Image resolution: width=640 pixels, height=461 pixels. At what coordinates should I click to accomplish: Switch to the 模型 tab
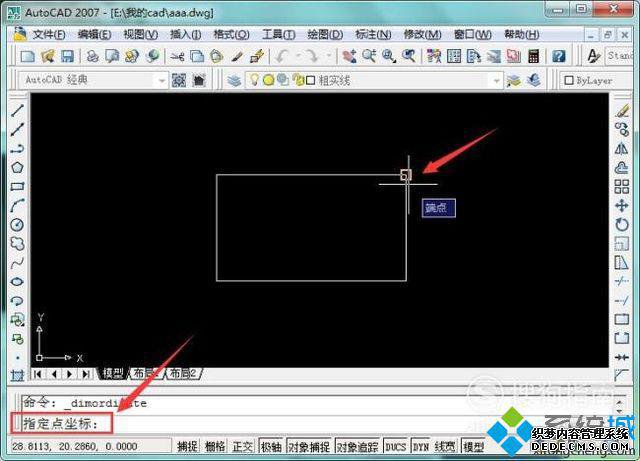pos(113,373)
